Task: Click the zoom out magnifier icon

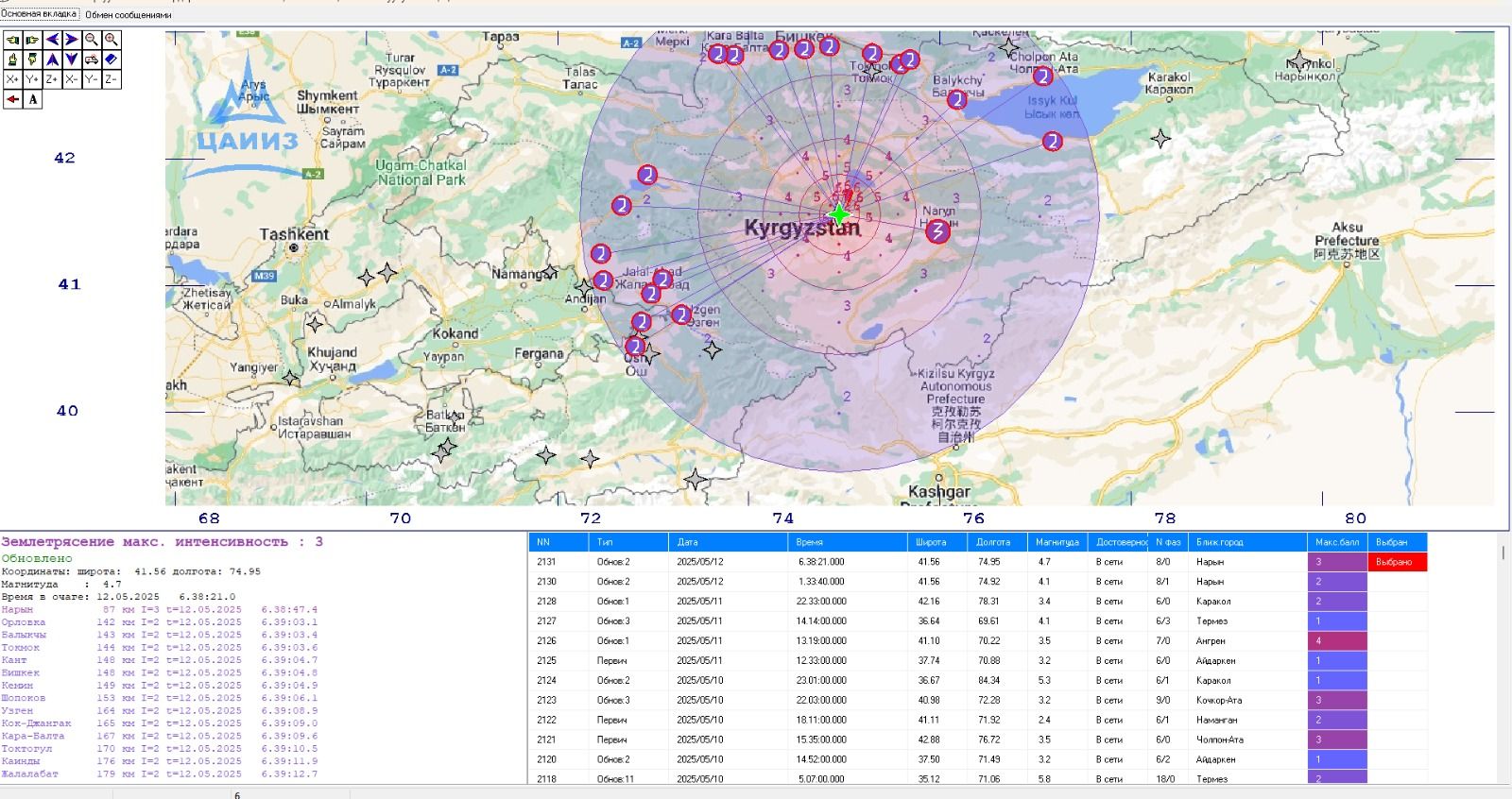Action: [x=92, y=40]
